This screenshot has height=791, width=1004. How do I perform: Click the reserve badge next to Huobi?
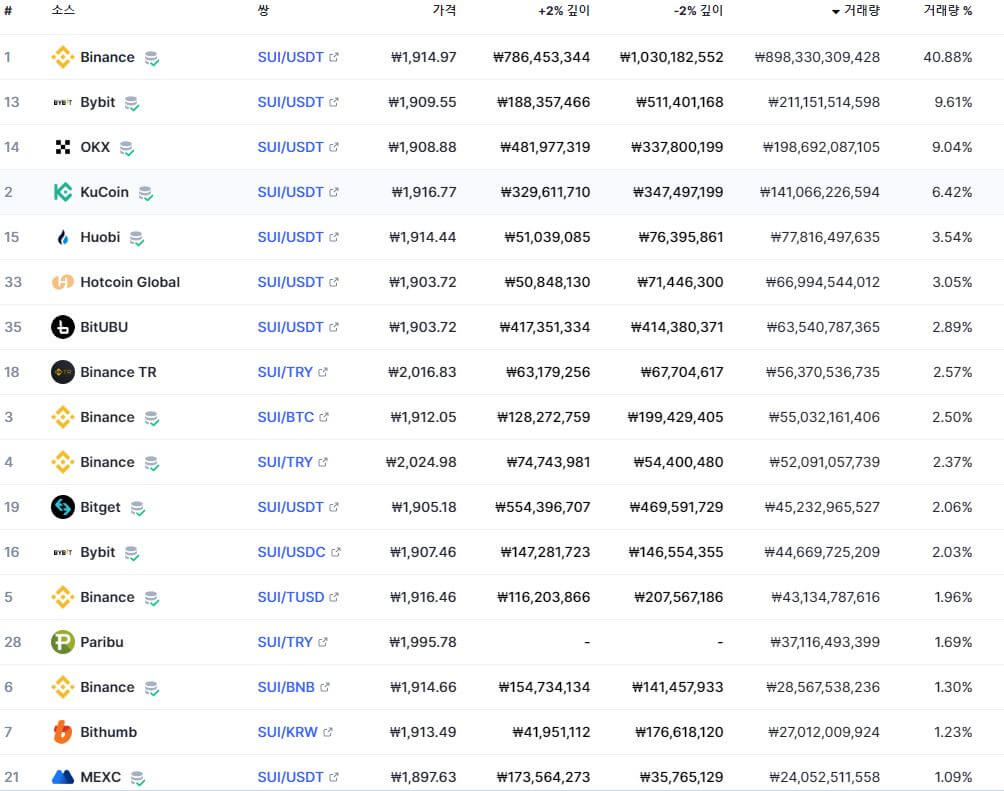136,238
